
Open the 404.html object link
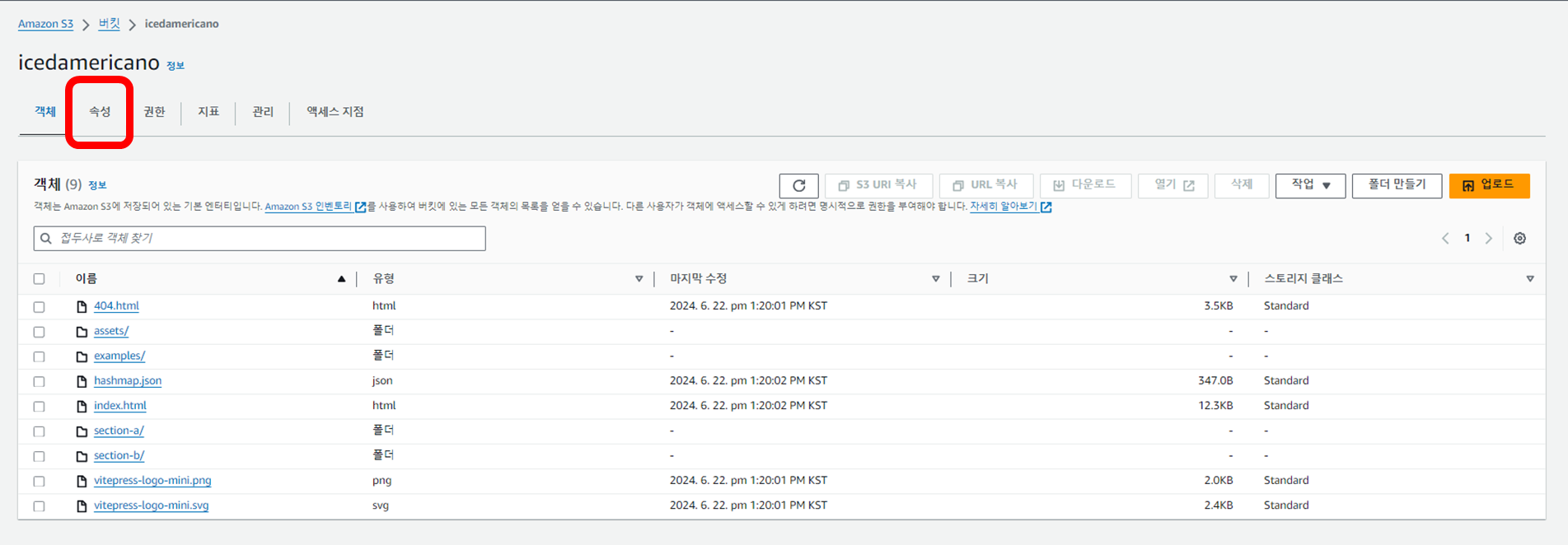click(x=116, y=305)
